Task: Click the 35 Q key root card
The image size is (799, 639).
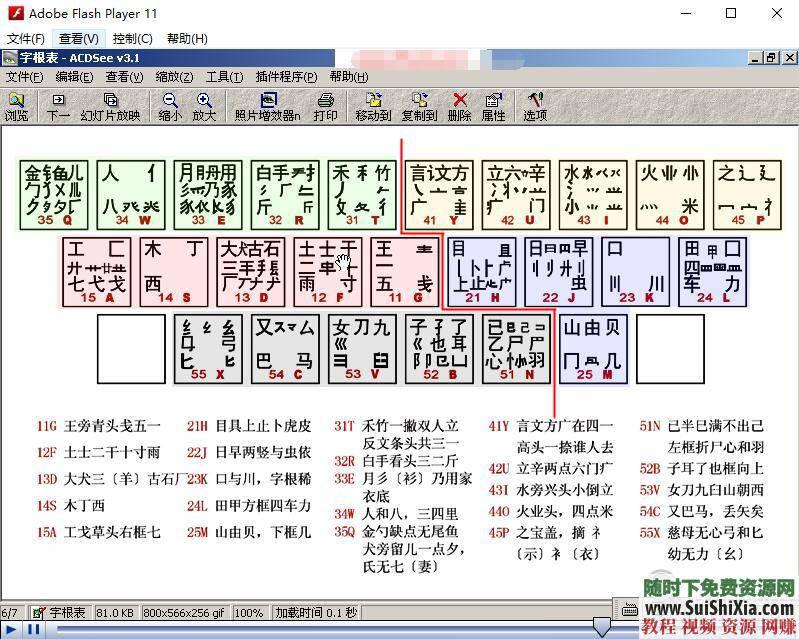Action: pos(54,195)
